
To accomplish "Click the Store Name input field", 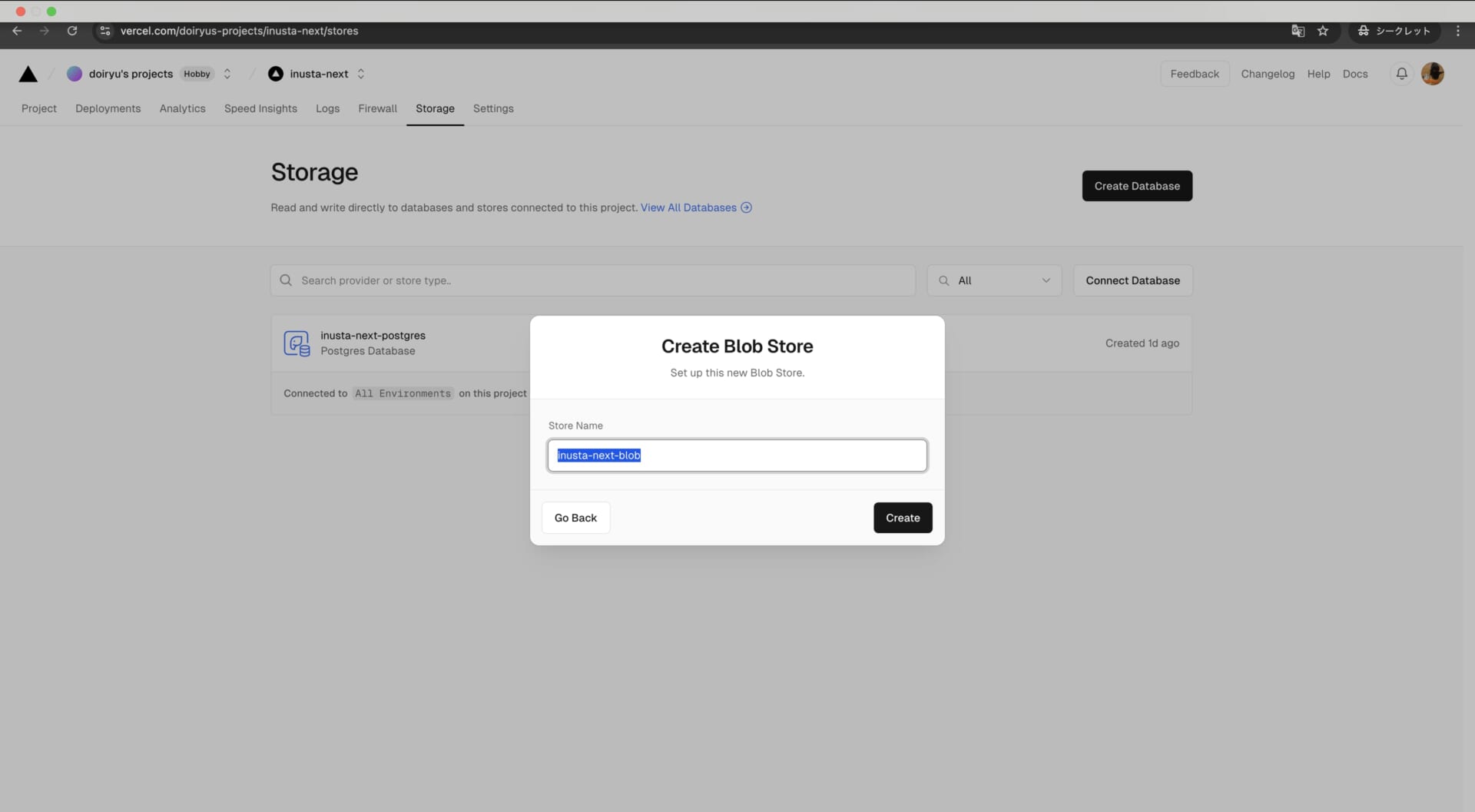I will [x=737, y=456].
